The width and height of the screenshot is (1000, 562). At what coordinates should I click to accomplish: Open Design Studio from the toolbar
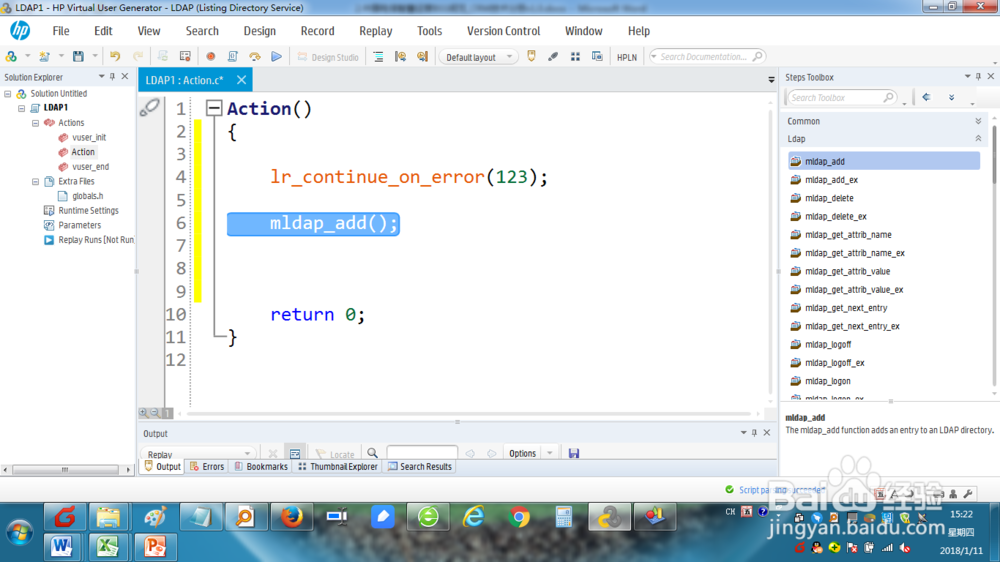tap(328, 57)
